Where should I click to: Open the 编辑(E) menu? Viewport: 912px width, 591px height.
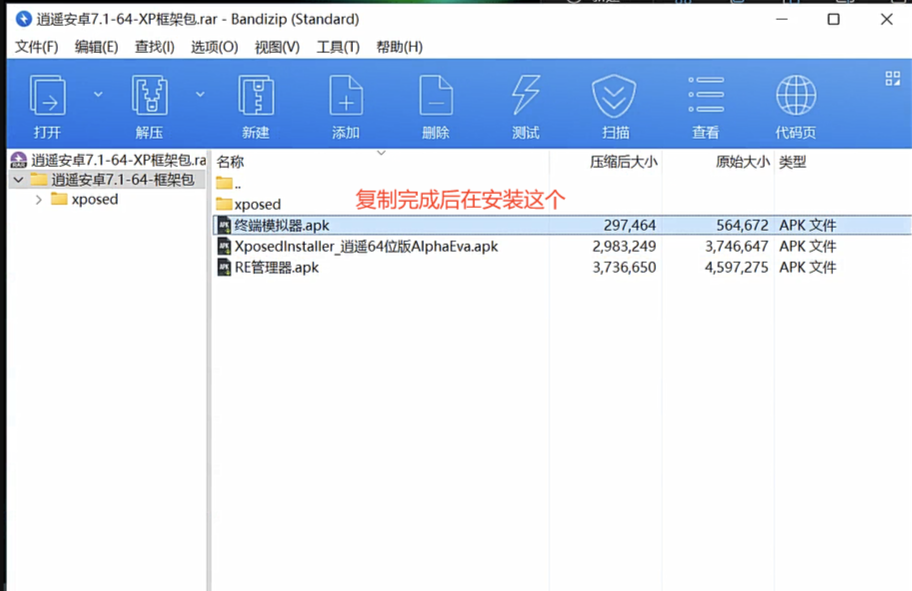[x=96, y=47]
